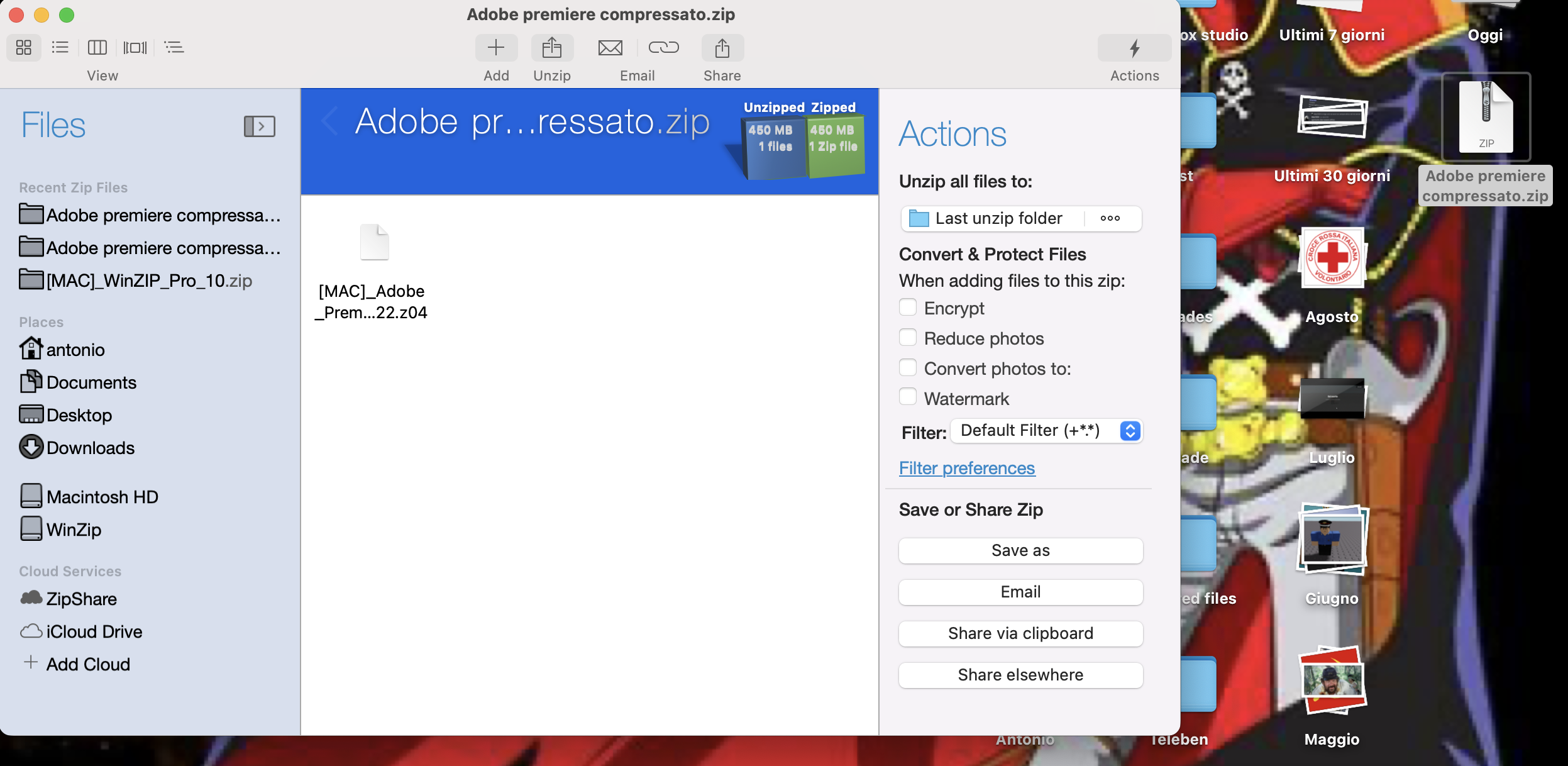This screenshot has height=766, width=1568.
Task: Choose the Last unzip folder destination
Action: pos(992,218)
